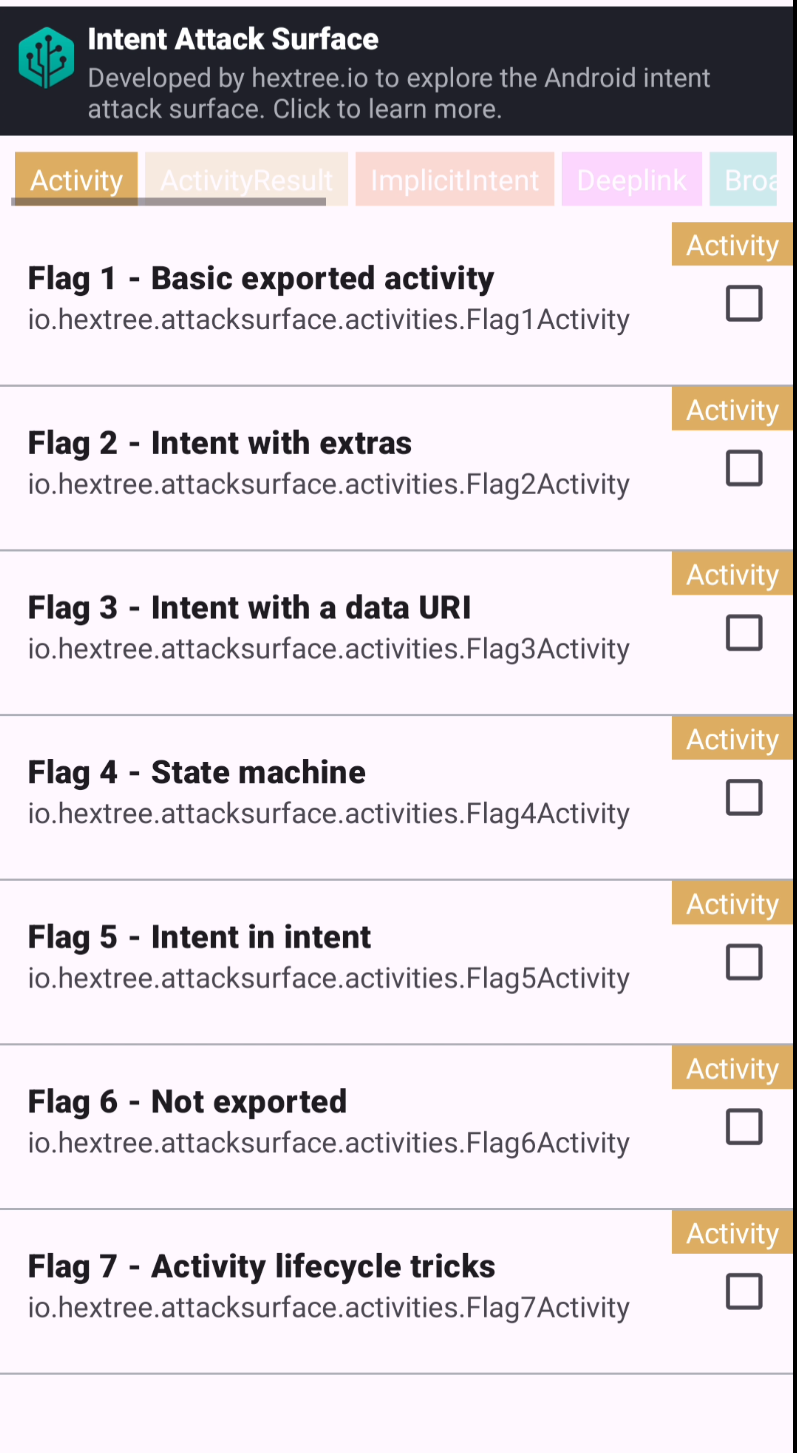Image resolution: width=797 pixels, height=1453 pixels.
Task: Go to the Deeplink tab
Action: pos(631,180)
